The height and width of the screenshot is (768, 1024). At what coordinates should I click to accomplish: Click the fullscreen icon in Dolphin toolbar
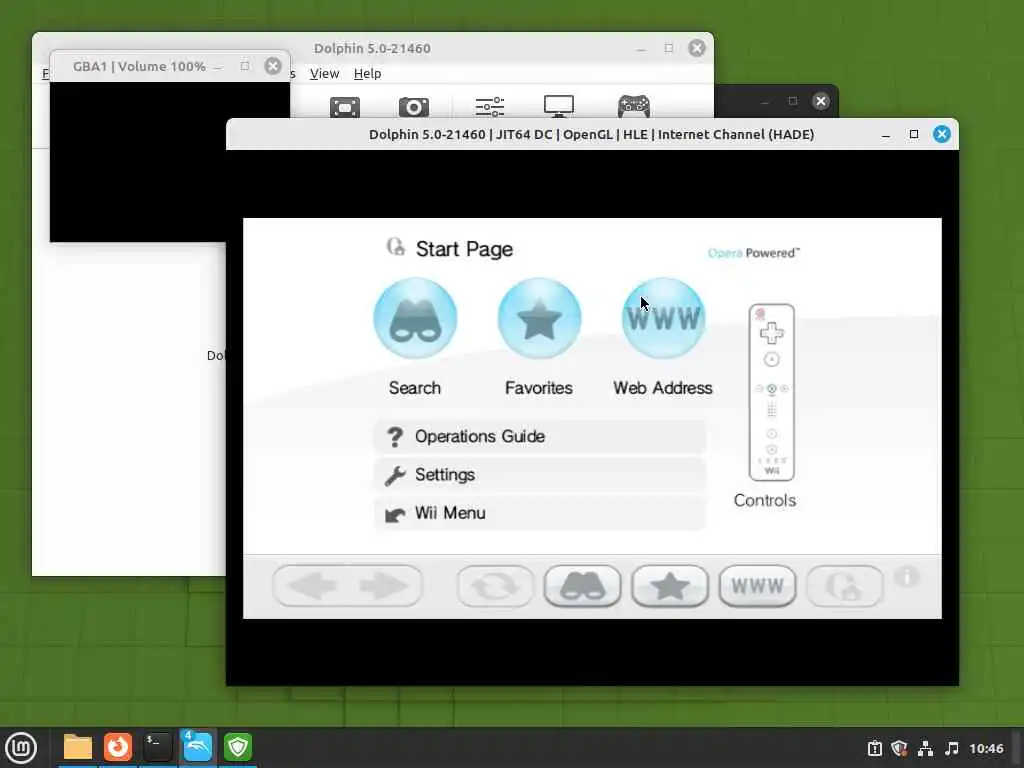tap(345, 106)
